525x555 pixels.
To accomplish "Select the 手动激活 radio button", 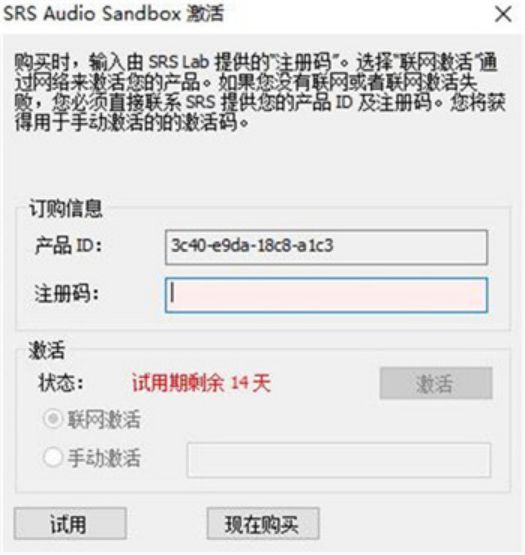I will [x=53, y=457].
